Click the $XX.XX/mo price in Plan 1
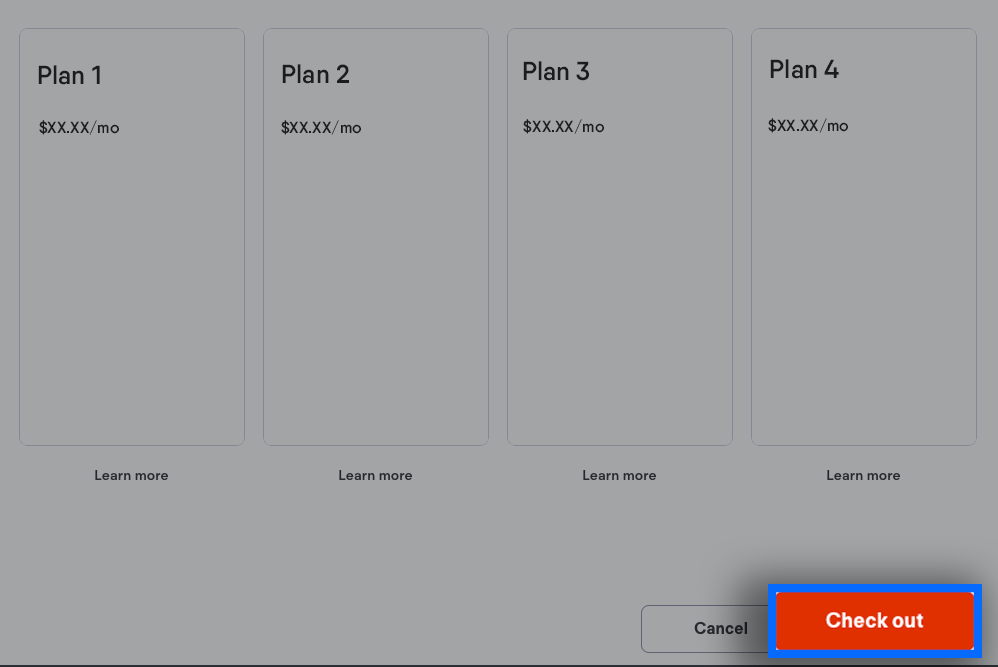This screenshot has height=667, width=998. tap(79, 128)
